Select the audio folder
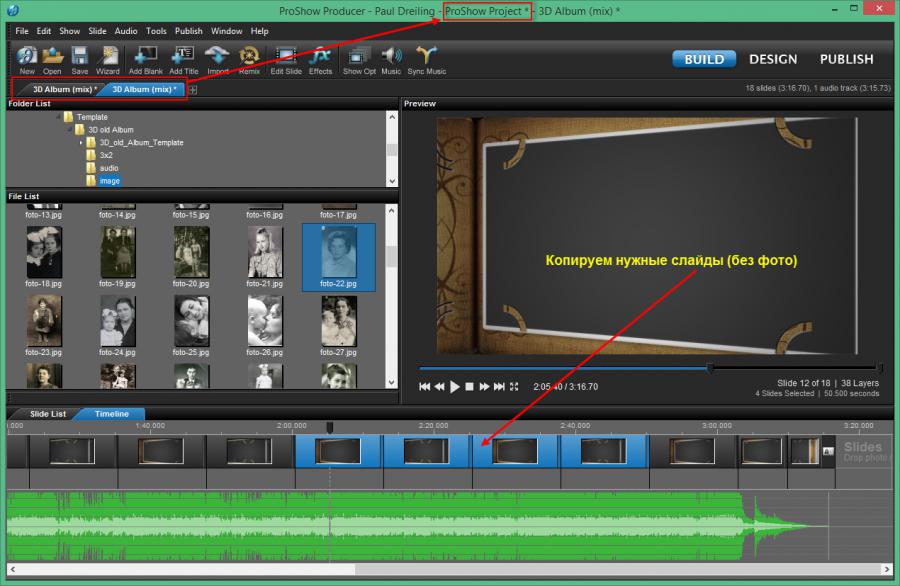This screenshot has height=586, width=900. (x=108, y=168)
